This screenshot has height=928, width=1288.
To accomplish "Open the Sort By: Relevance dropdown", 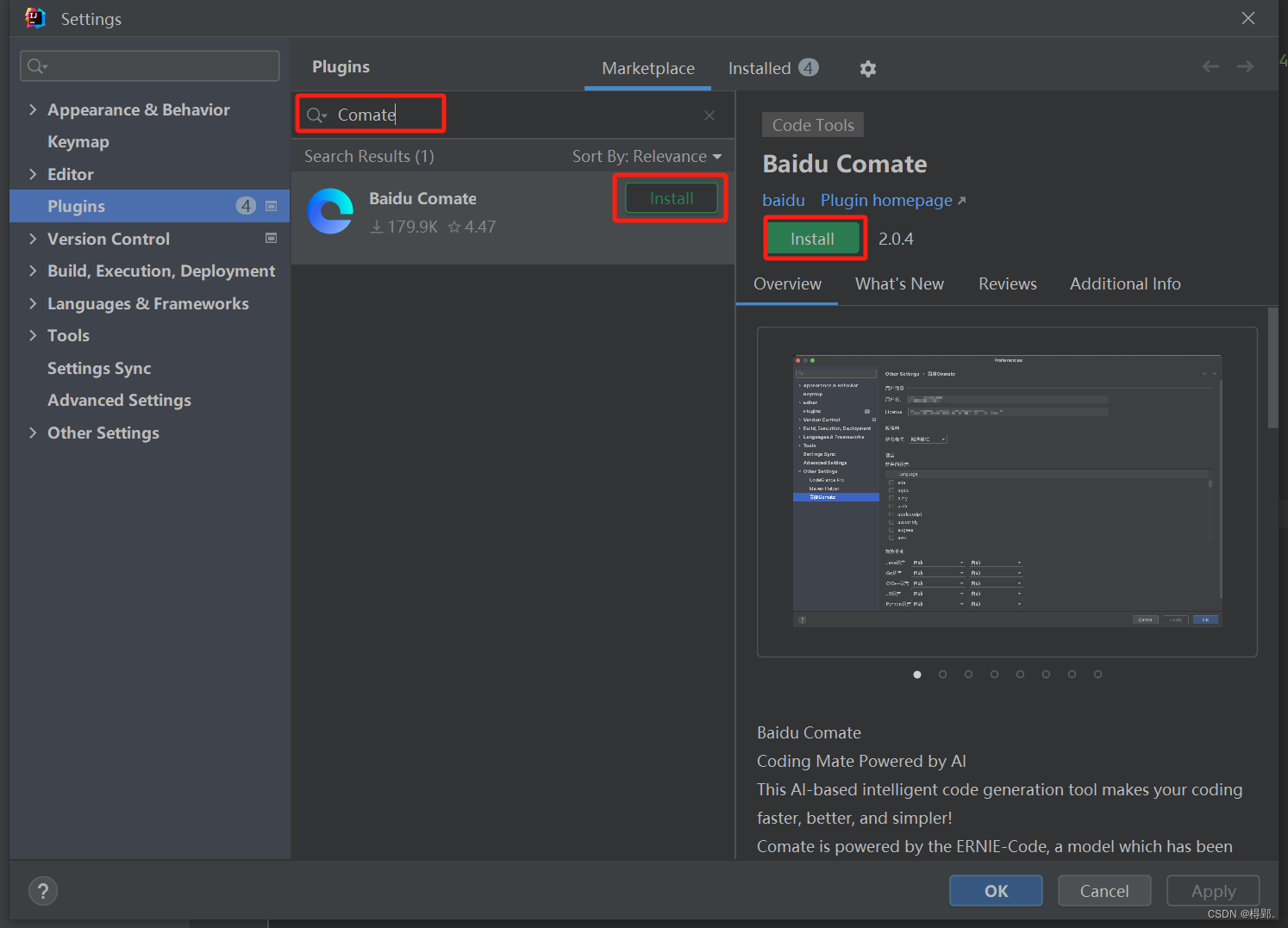I will coord(647,156).
